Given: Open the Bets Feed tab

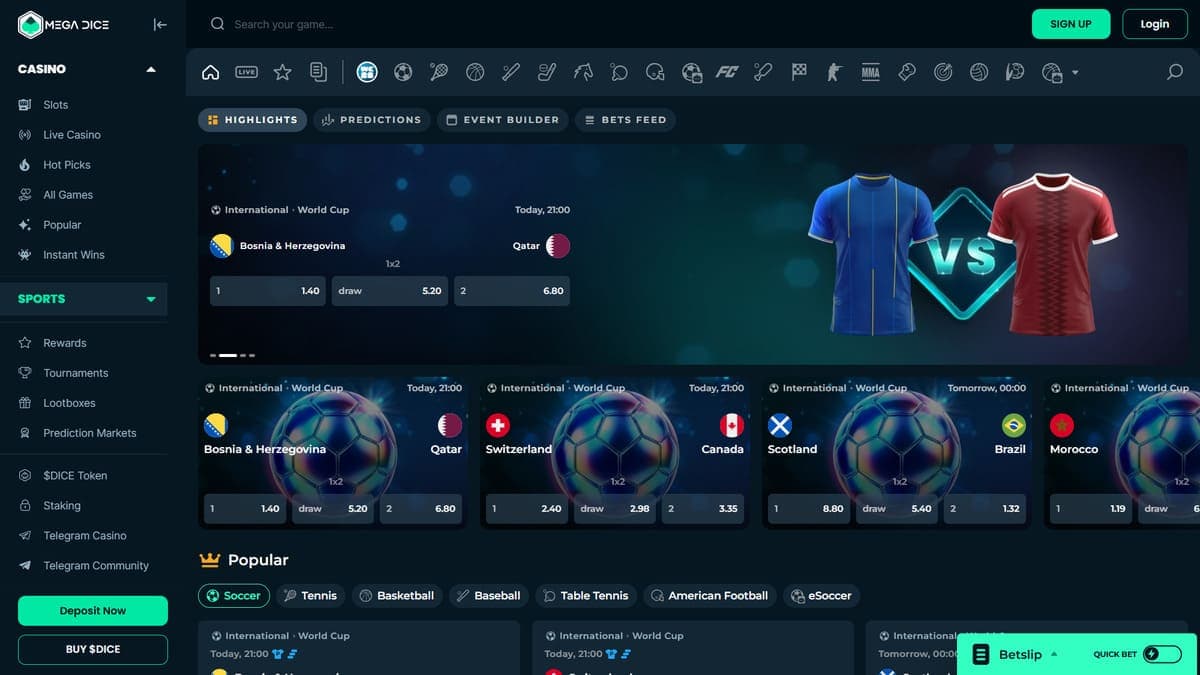Looking at the screenshot, I should pos(625,120).
